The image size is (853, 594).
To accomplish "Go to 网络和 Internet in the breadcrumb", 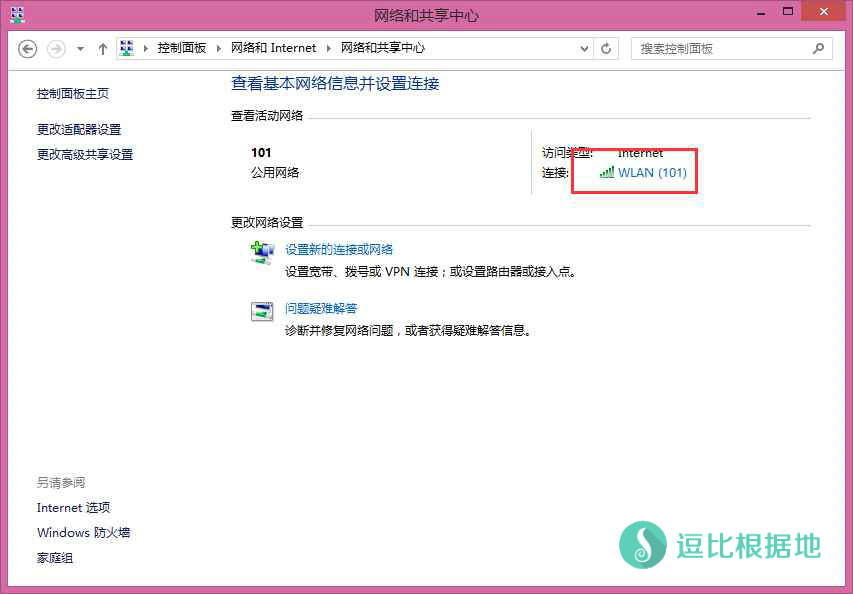I will [x=273, y=48].
